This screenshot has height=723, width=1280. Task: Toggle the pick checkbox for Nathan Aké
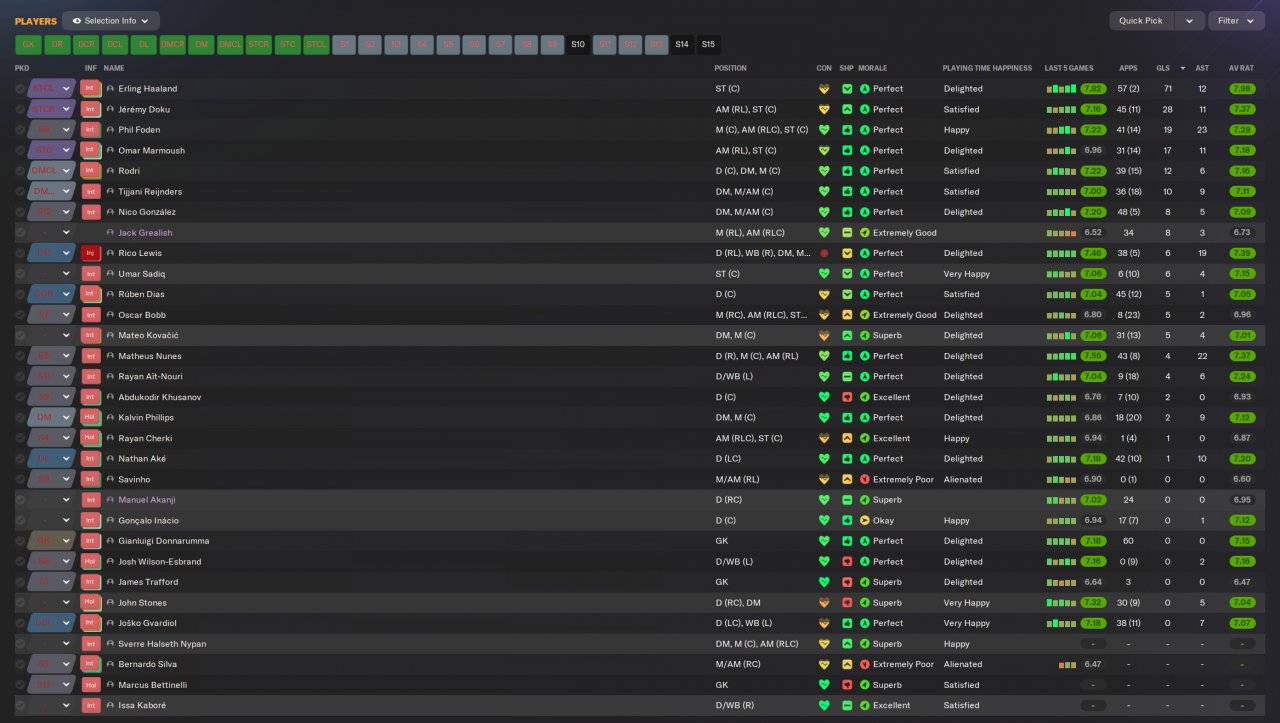pyautogui.click(x=20, y=459)
